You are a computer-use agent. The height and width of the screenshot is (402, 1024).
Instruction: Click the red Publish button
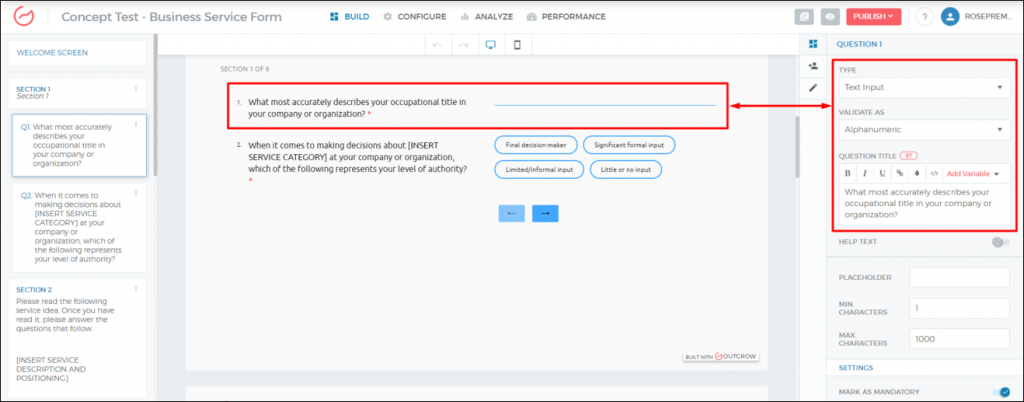tap(873, 17)
